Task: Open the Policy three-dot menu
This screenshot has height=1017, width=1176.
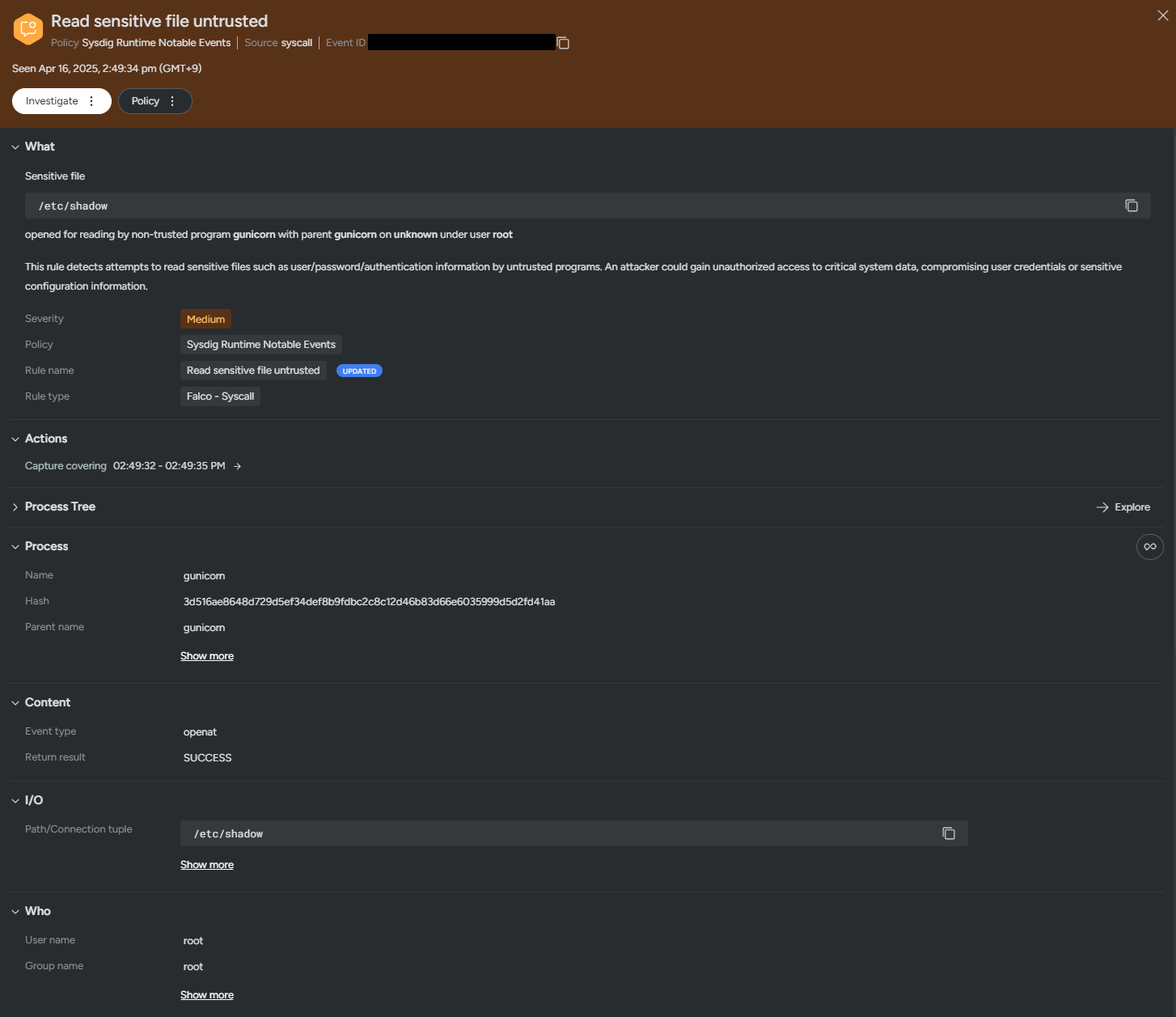Action: [x=172, y=101]
